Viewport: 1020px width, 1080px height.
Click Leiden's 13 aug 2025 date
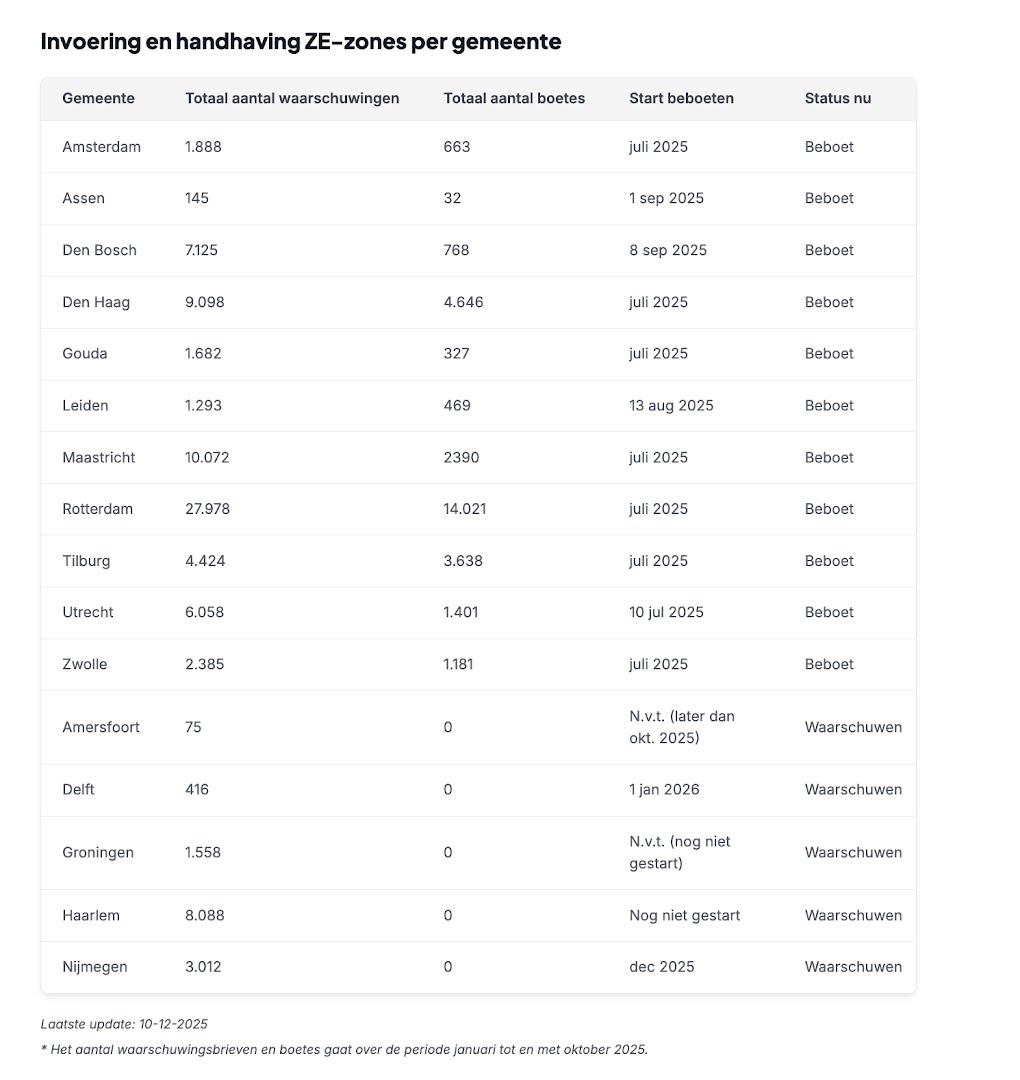[671, 405]
